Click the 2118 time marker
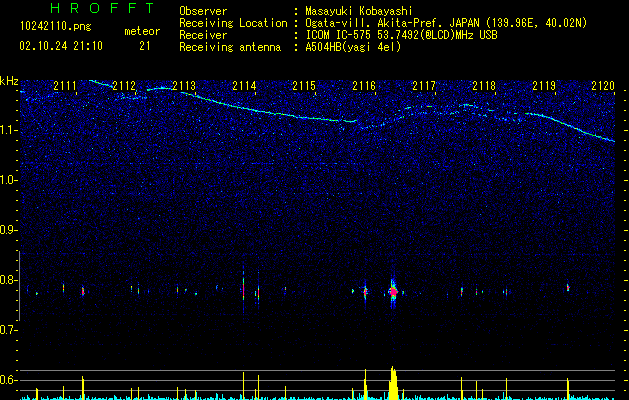This screenshot has width=629, height=400. pos(484,86)
